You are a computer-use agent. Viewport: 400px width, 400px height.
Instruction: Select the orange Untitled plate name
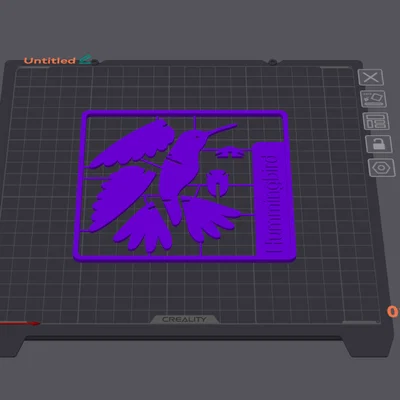coord(50,61)
